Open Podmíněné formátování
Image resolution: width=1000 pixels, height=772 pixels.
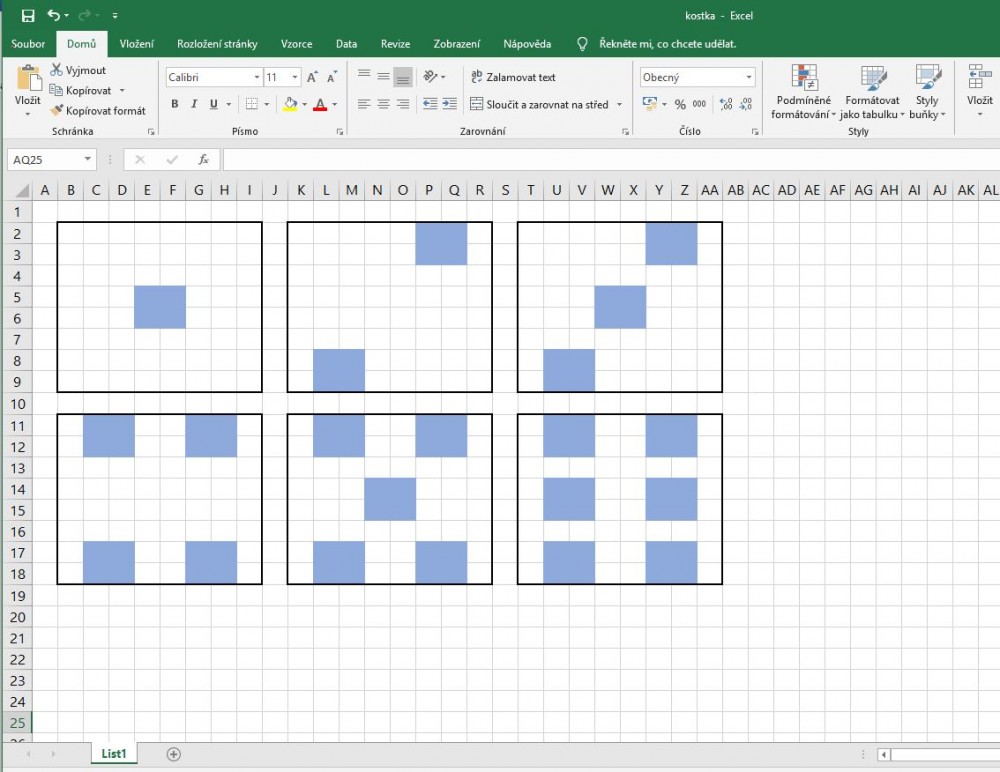point(803,93)
